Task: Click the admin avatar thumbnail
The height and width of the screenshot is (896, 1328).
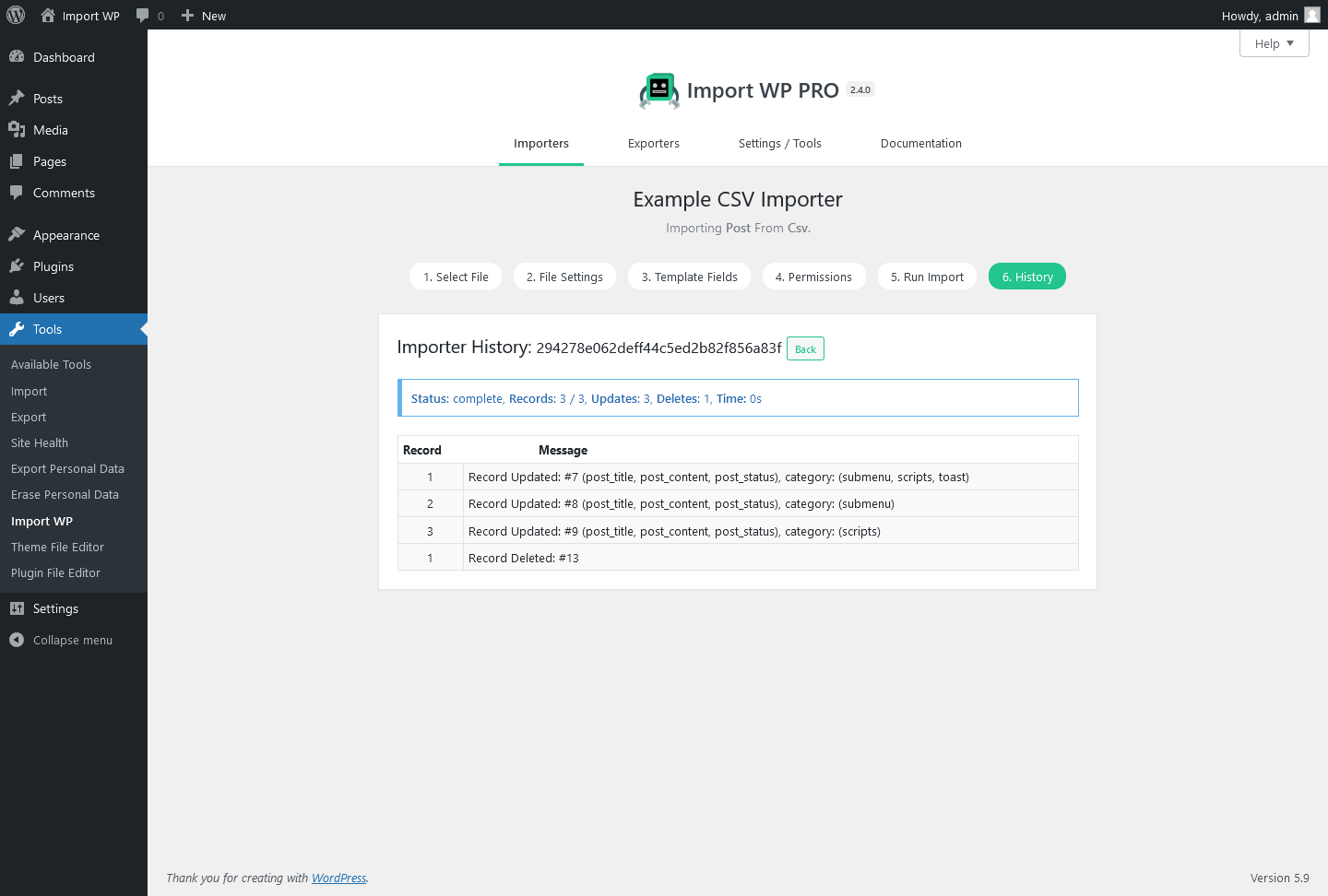Action: [1310, 15]
